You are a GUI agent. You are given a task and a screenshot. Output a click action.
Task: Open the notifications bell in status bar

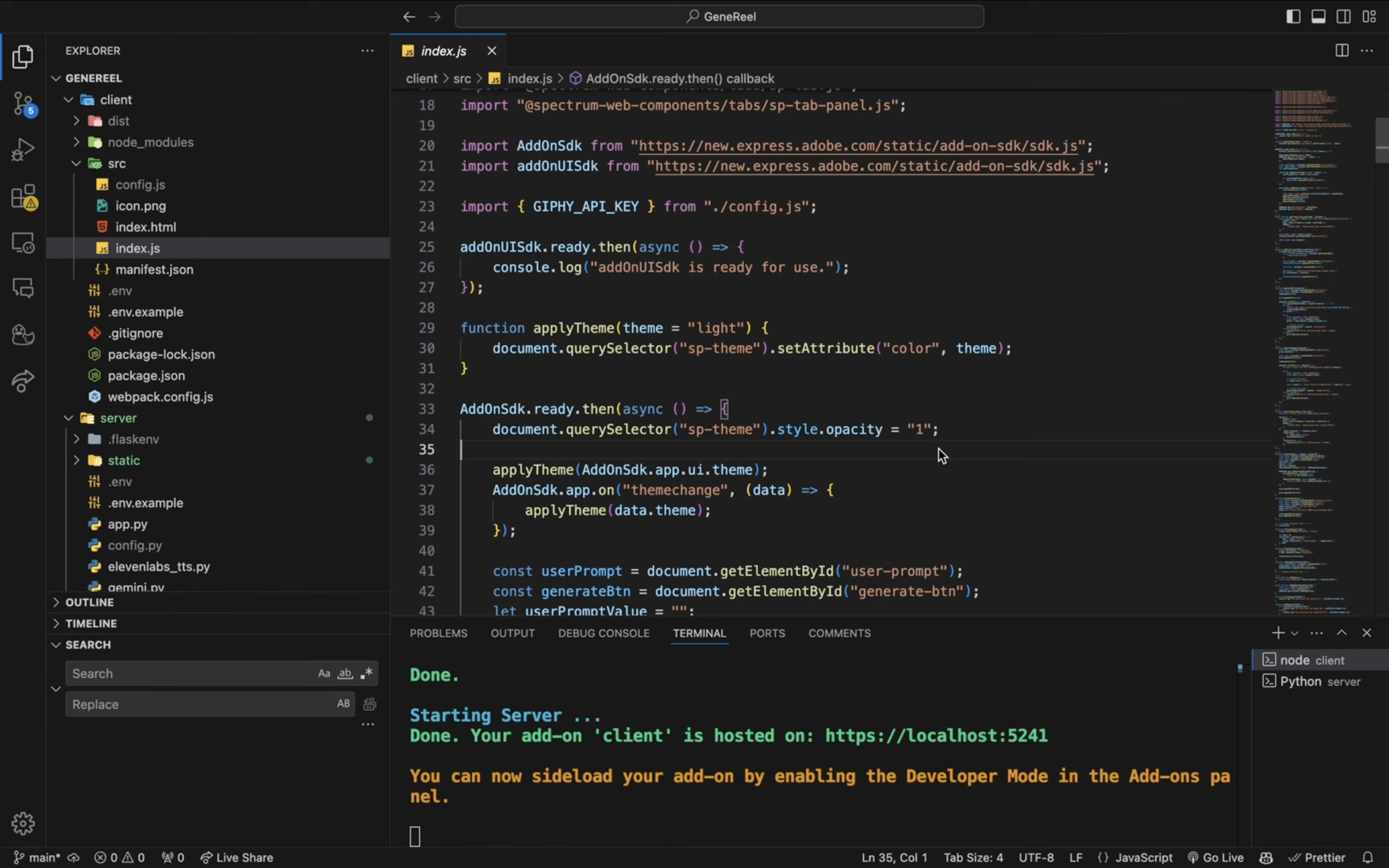click(1368, 857)
